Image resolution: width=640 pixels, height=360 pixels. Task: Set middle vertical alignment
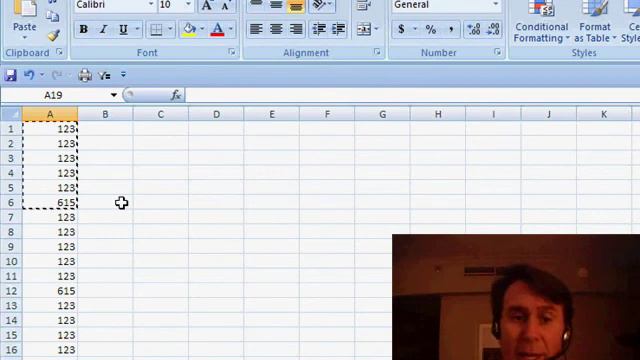pyautogui.click(x=276, y=5)
